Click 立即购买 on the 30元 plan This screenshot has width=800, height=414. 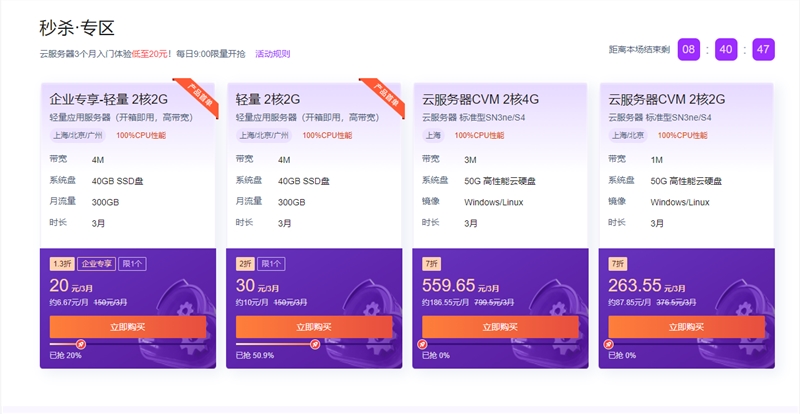coord(314,327)
